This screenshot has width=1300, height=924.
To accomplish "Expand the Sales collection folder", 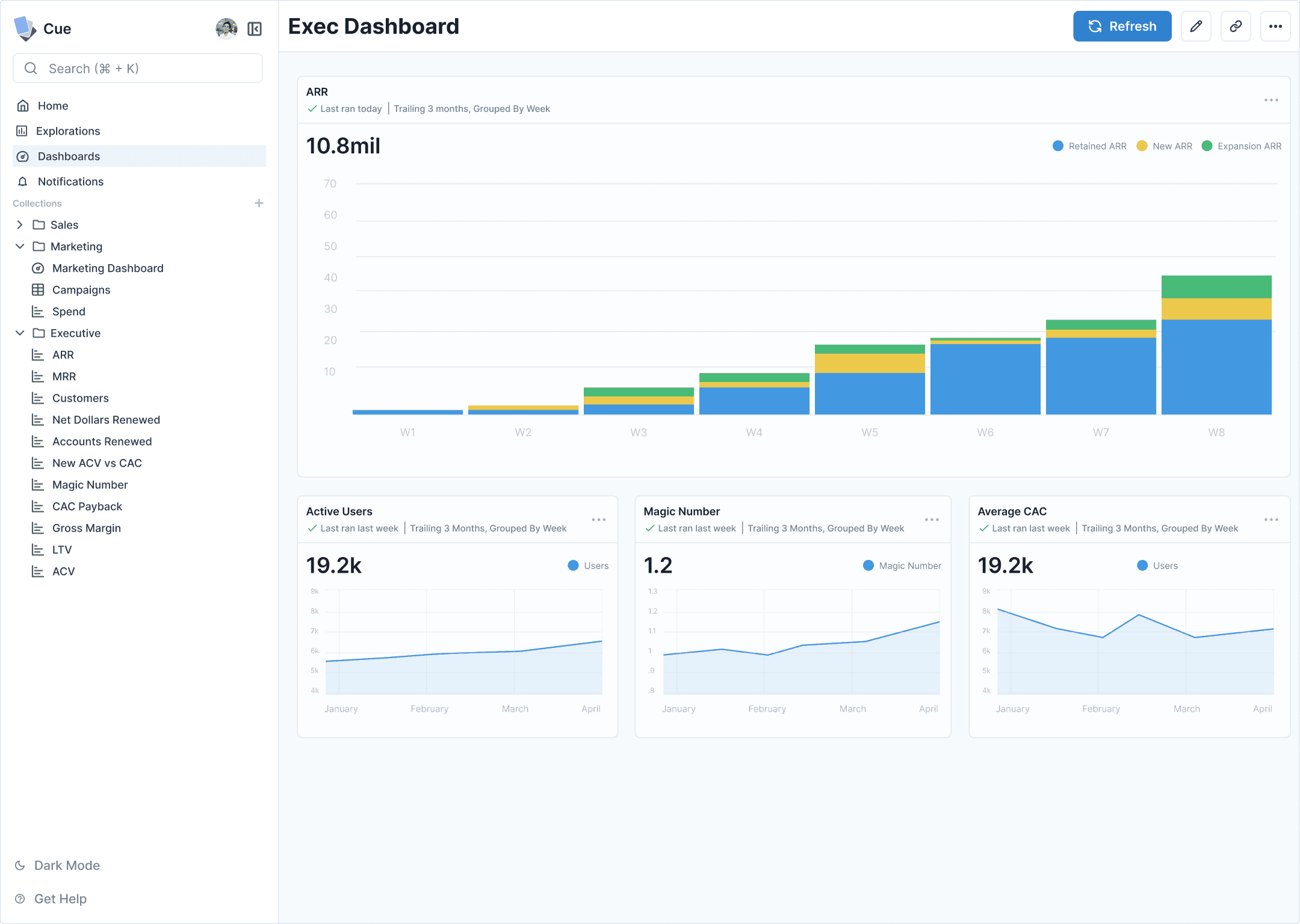I will [x=20, y=224].
